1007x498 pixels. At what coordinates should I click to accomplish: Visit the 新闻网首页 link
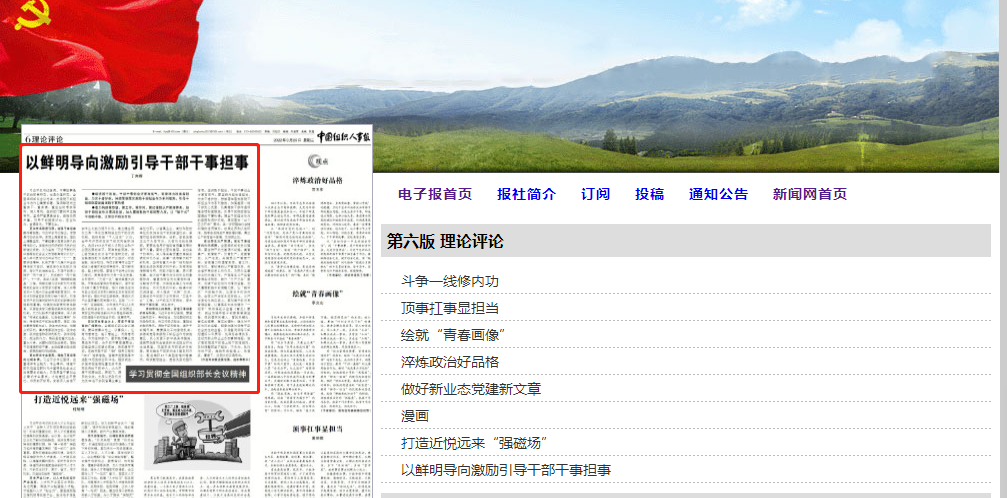click(810, 194)
